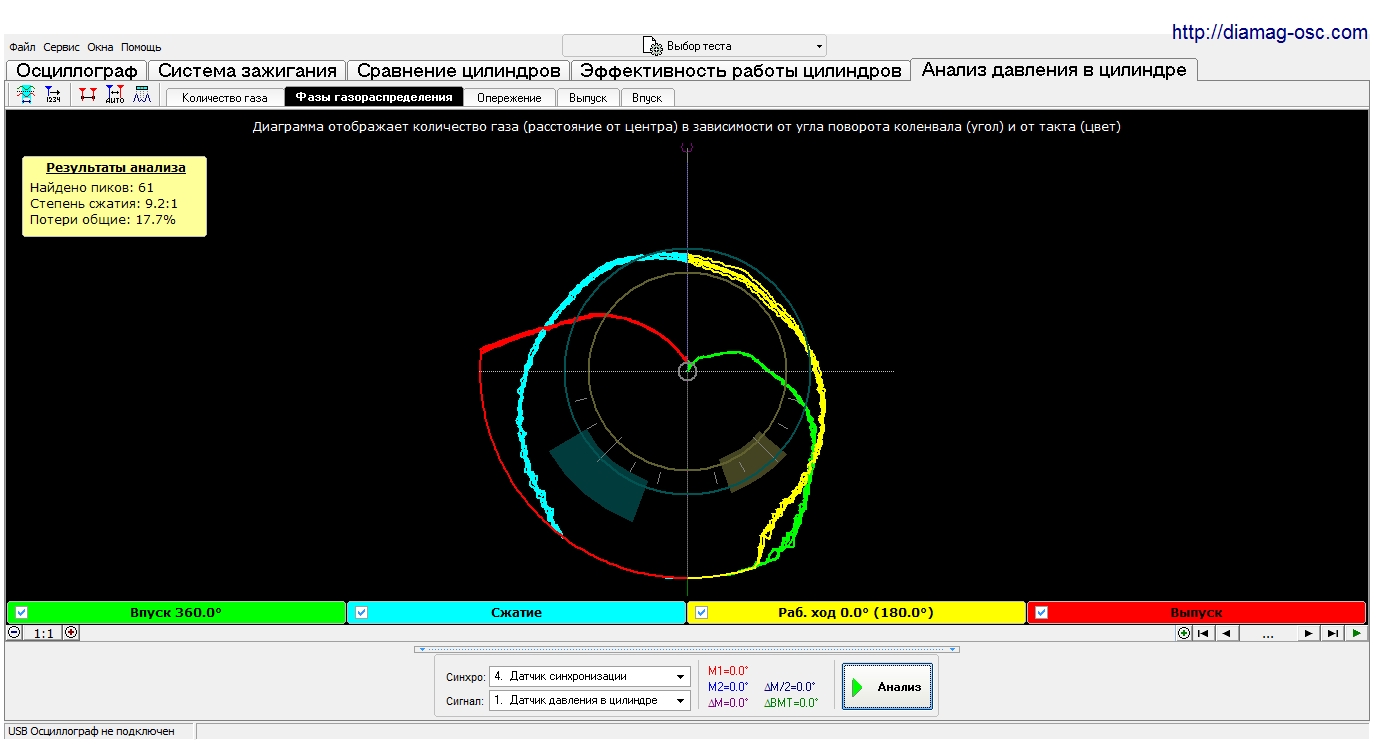Switch to the Сравнение цилиндров tab
Screen dimensions: 1382x744
(x=459, y=71)
